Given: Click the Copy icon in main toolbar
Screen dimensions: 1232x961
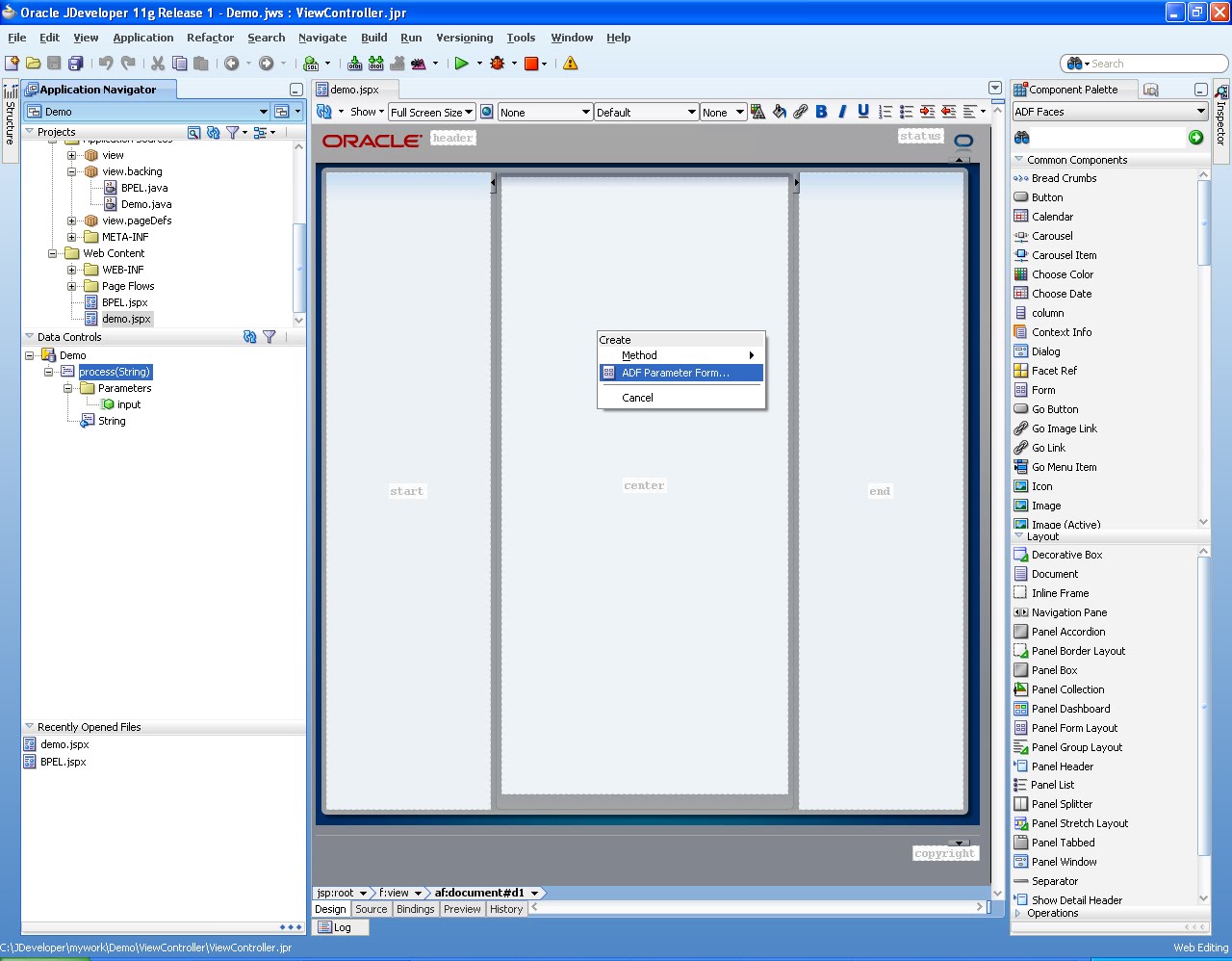Looking at the screenshot, I should point(179,64).
